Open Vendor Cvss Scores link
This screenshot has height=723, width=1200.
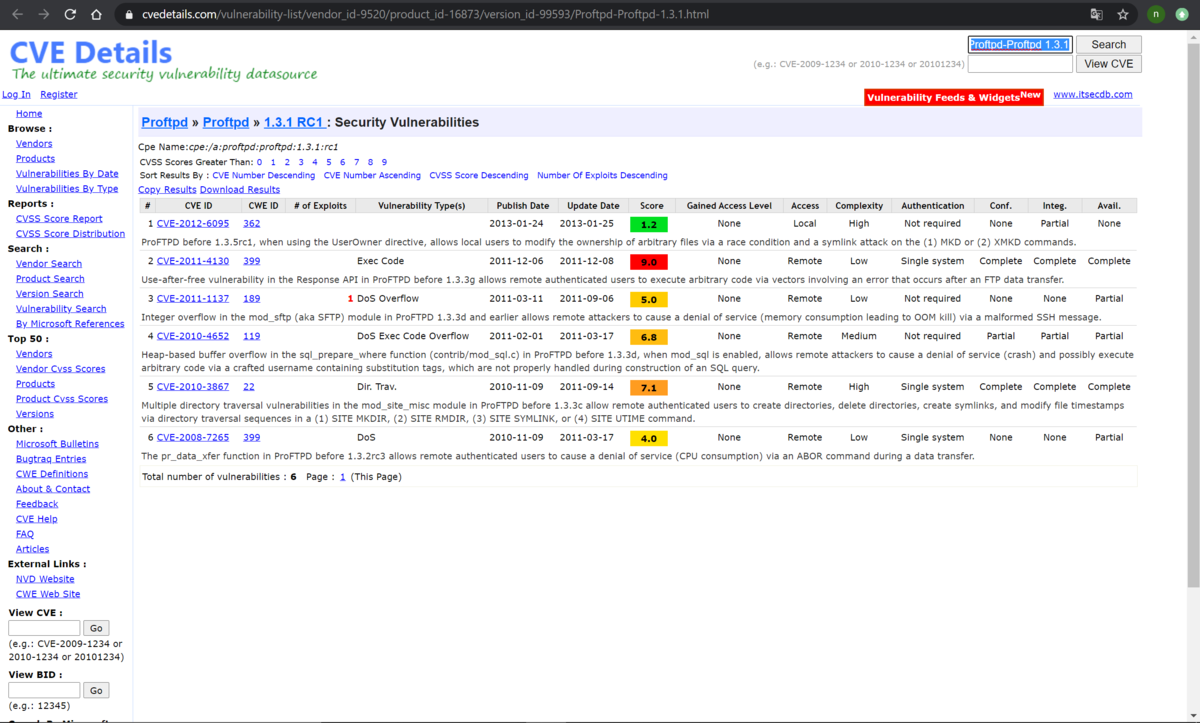tap(60, 369)
